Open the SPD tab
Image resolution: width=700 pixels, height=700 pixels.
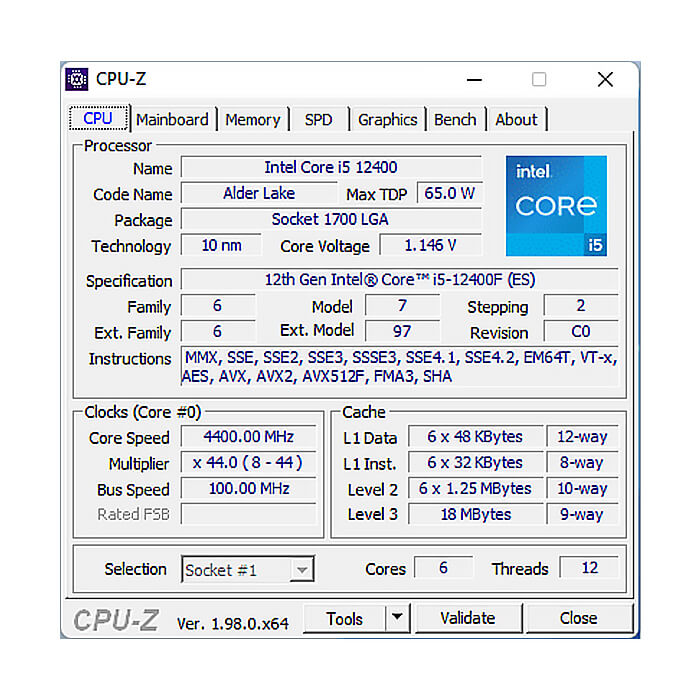[318, 120]
